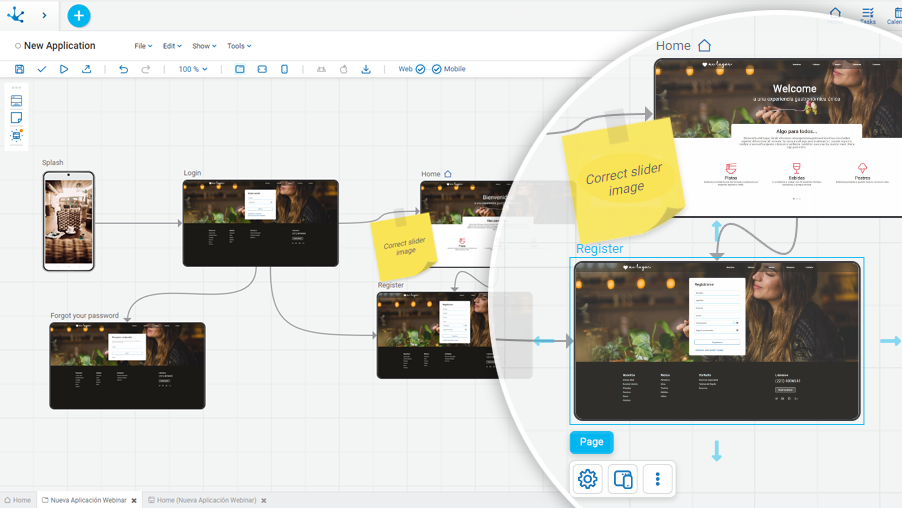Click the enlarged Home page preview
The image size is (902, 508).
pos(778,137)
